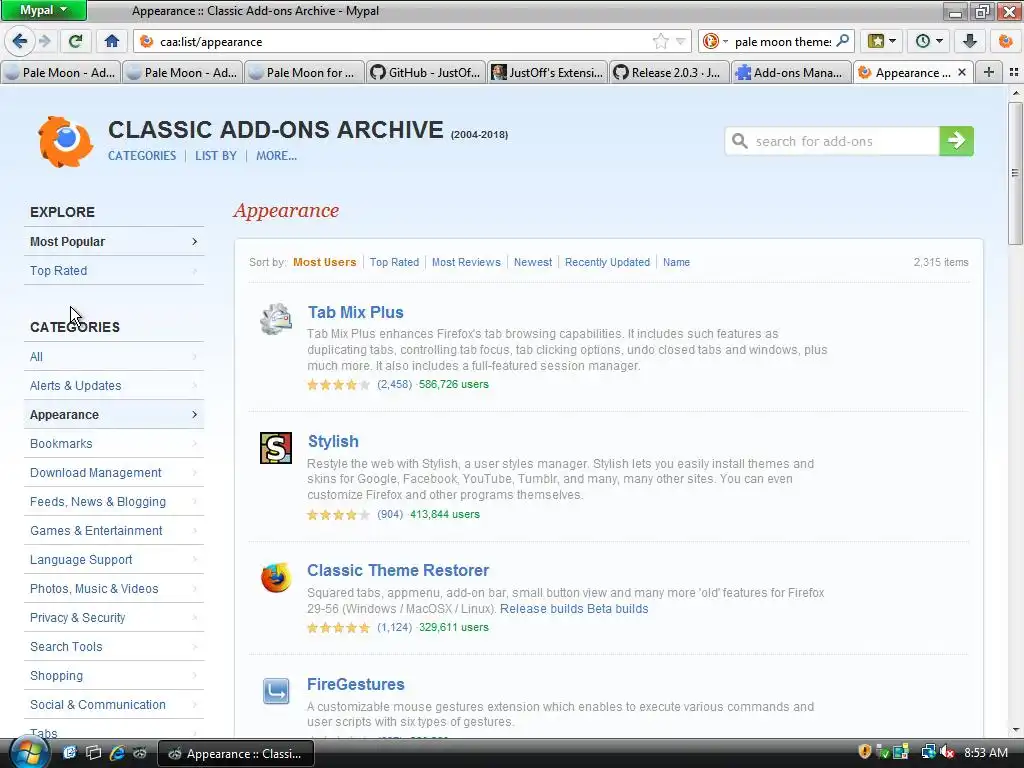Open the bookmarks menu button
Image resolution: width=1024 pixels, height=768 pixels.
click(x=876, y=41)
